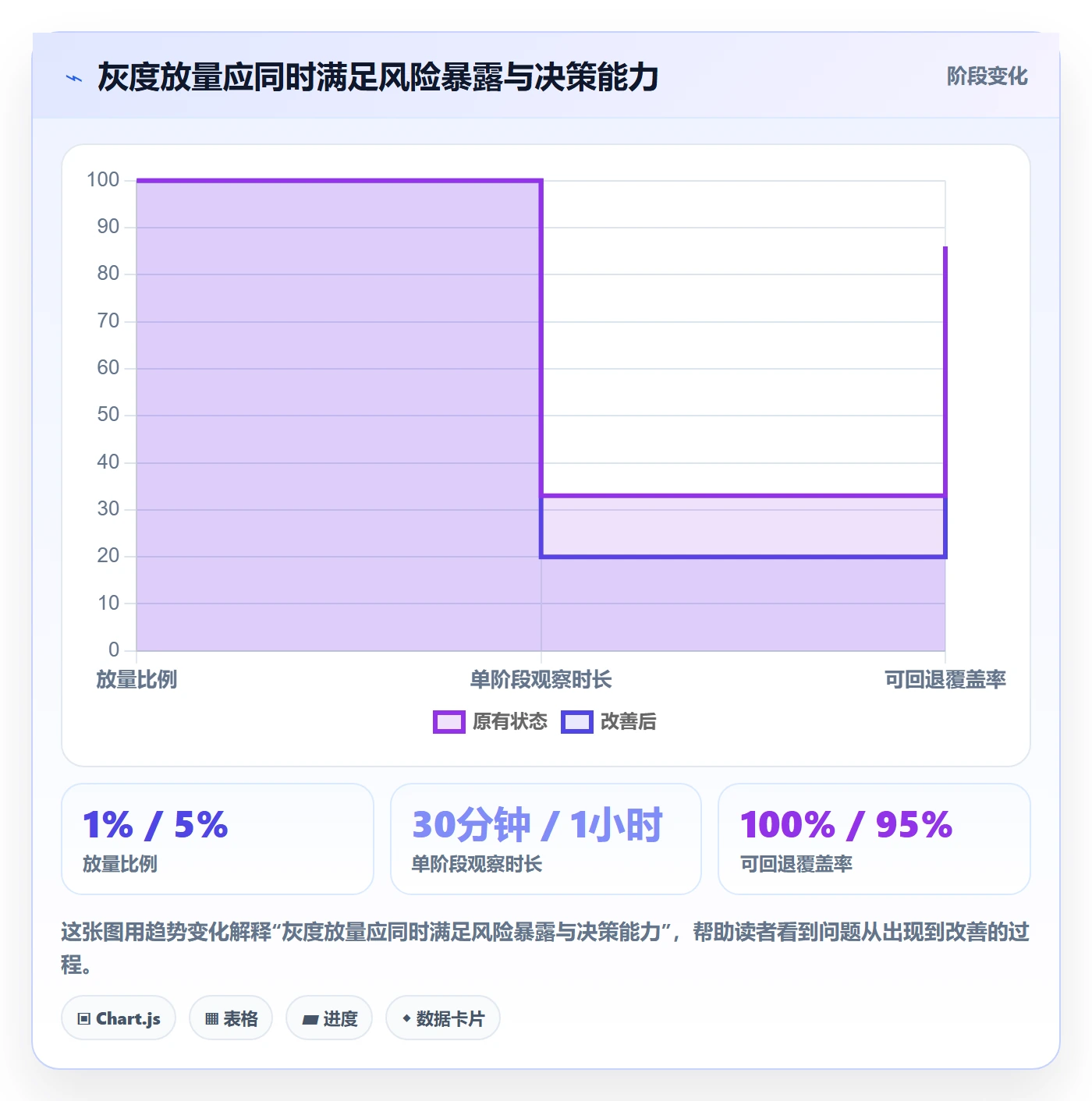Click the grid icon in the 表格 tag
This screenshot has height=1101, width=1092.
[211, 1018]
